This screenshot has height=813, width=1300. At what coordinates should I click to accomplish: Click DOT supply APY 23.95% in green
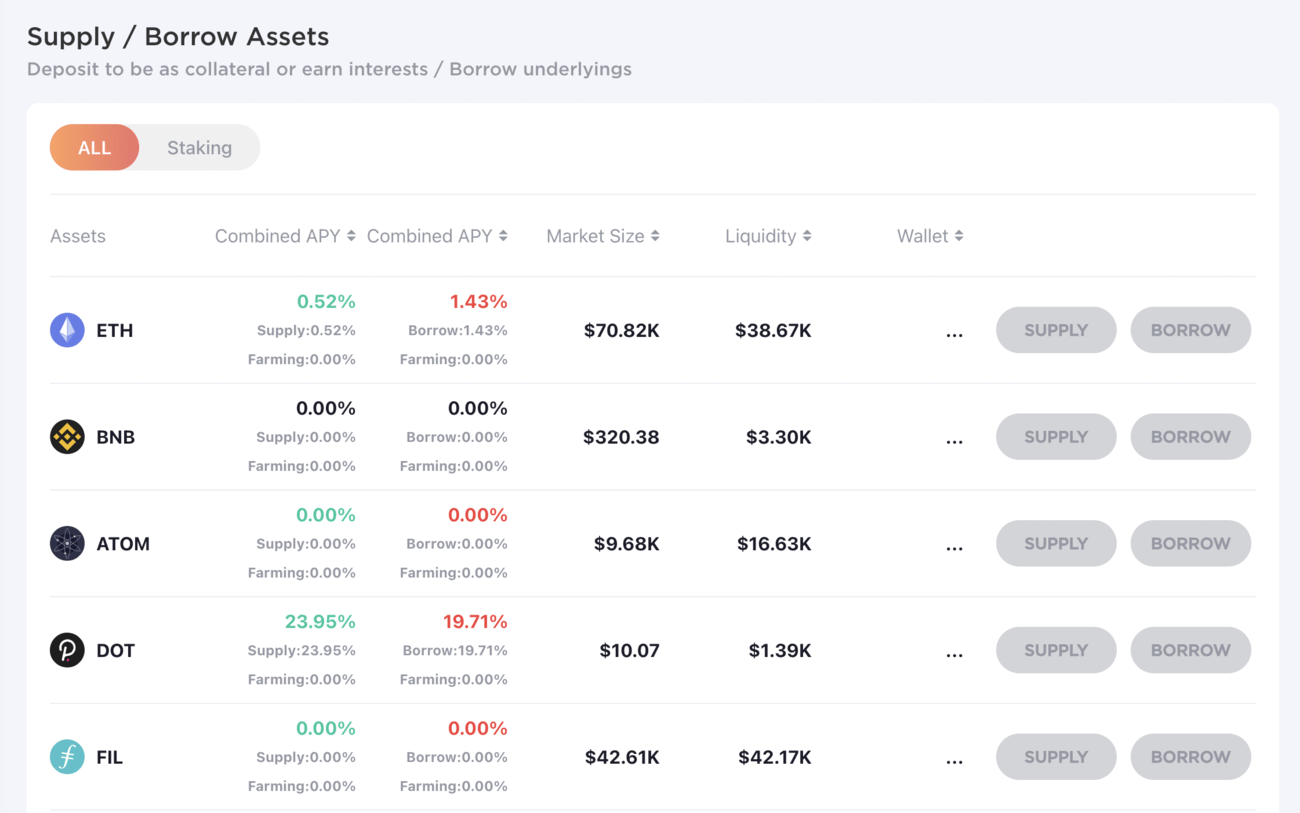(x=320, y=621)
